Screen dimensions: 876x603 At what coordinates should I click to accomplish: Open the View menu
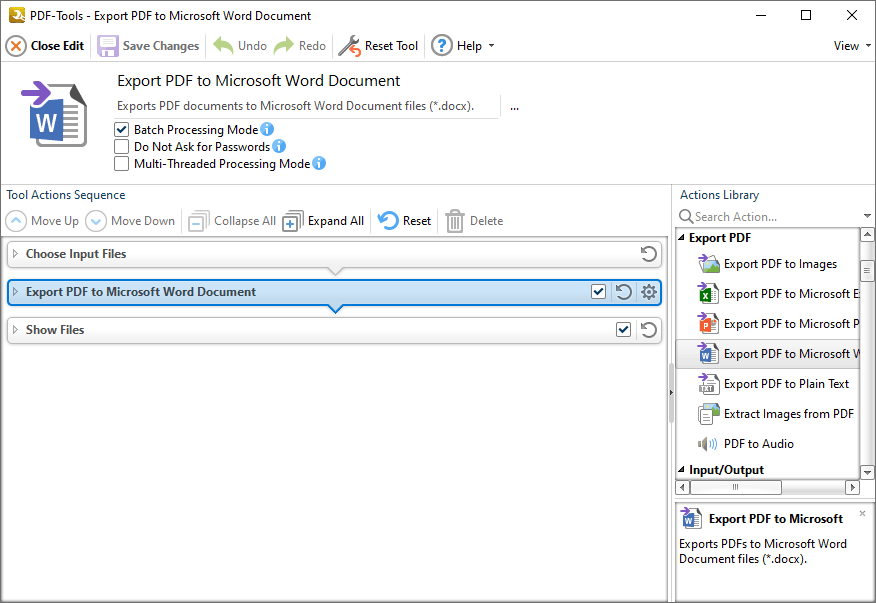[x=852, y=46]
